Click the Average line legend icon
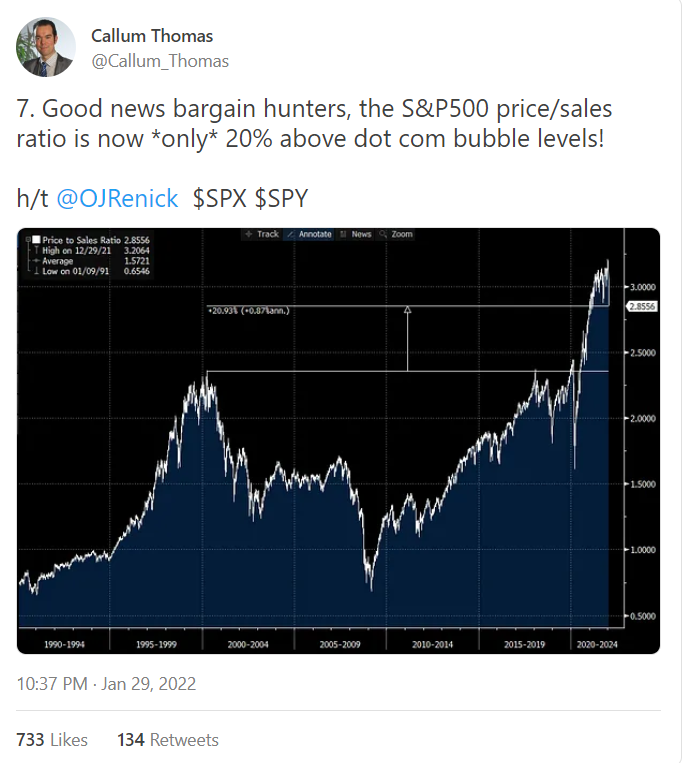The image size is (682, 763). (x=31, y=261)
